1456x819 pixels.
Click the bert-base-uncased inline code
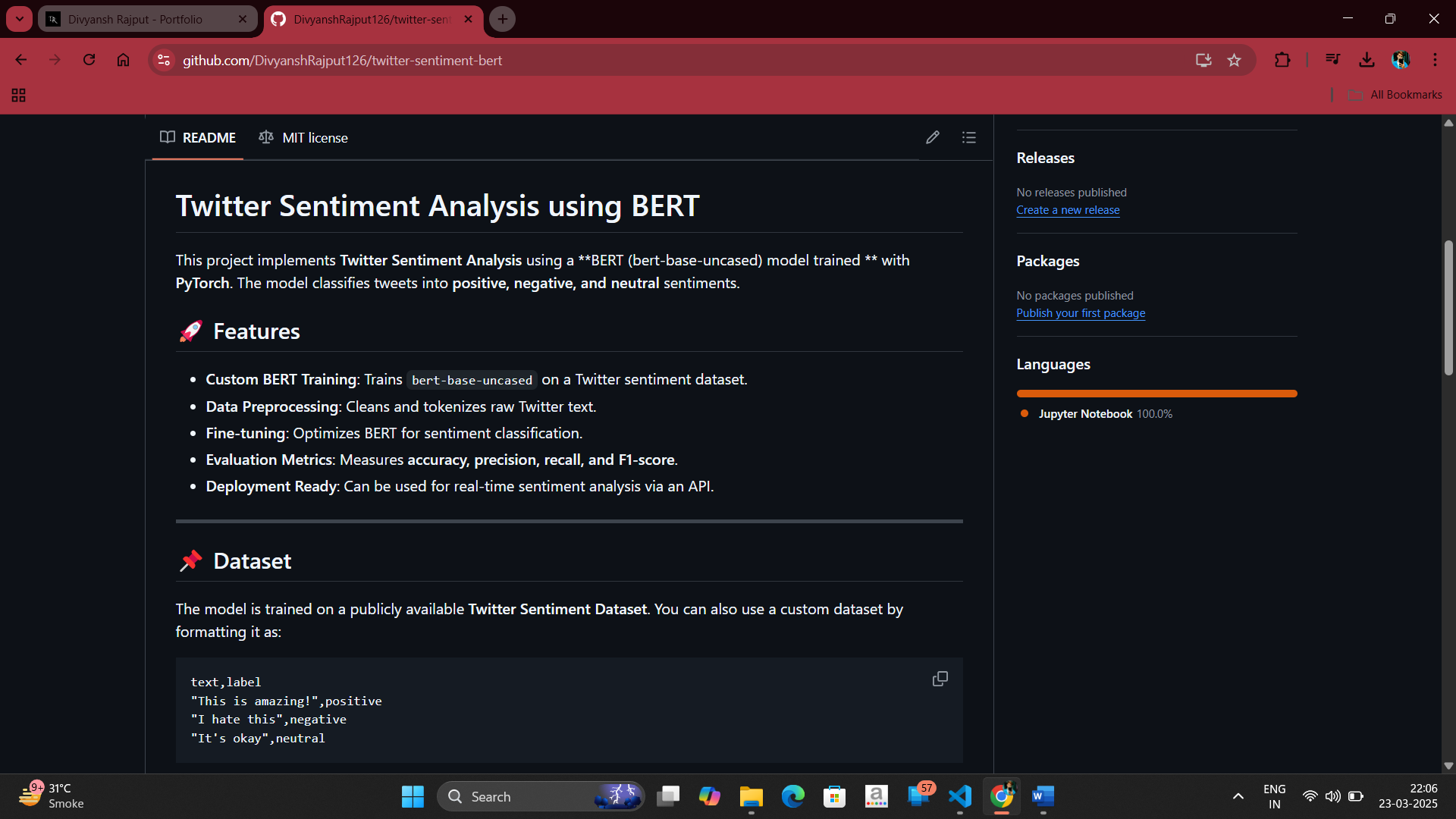(472, 380)
